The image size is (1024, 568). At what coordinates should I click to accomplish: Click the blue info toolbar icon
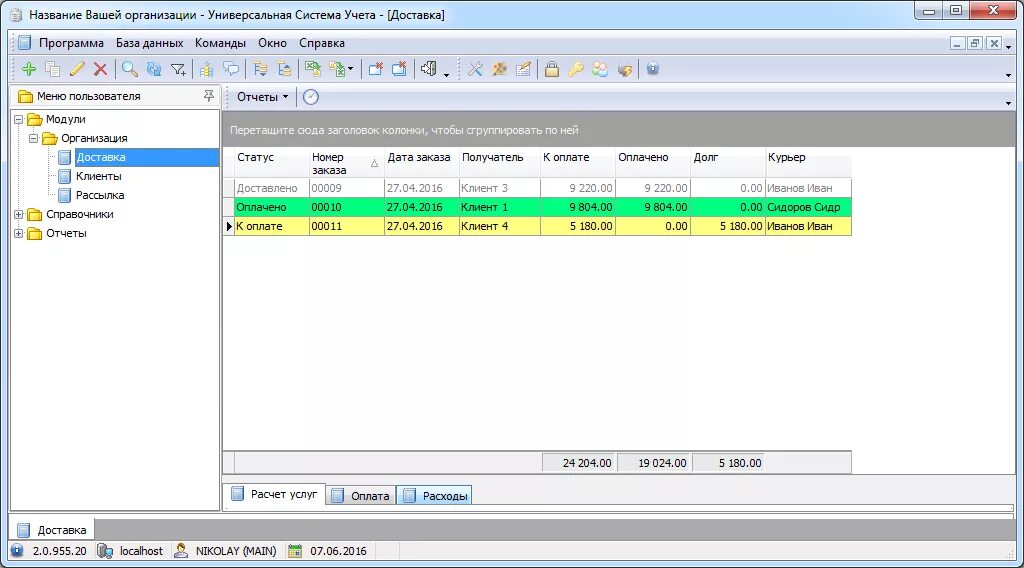tap(652, 69)
